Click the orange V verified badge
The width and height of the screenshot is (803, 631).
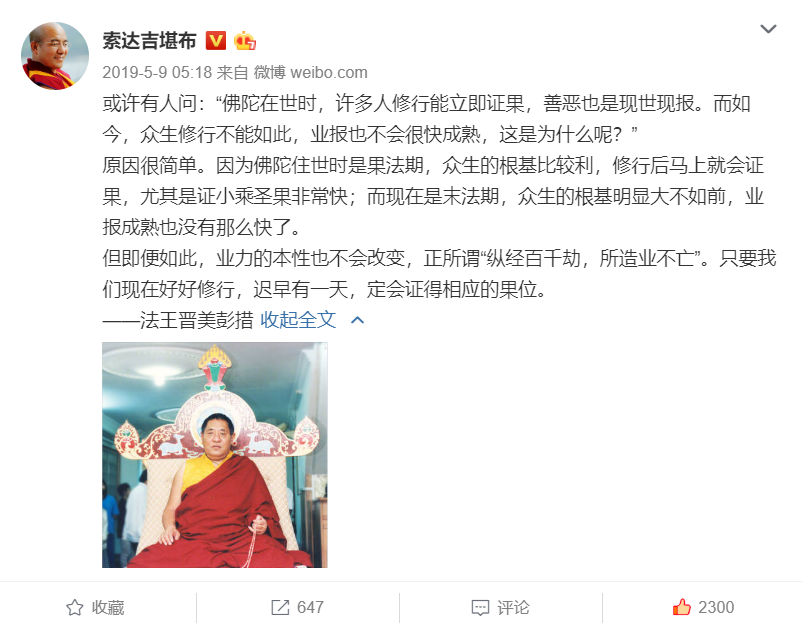point(216,40)
